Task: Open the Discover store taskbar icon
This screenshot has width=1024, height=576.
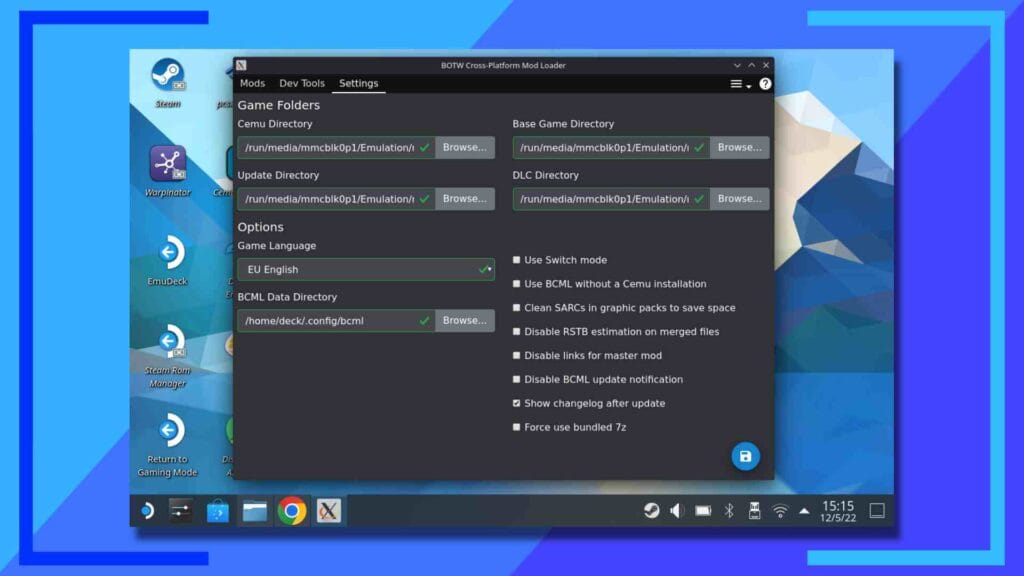Action: click(x=217, y=511)
